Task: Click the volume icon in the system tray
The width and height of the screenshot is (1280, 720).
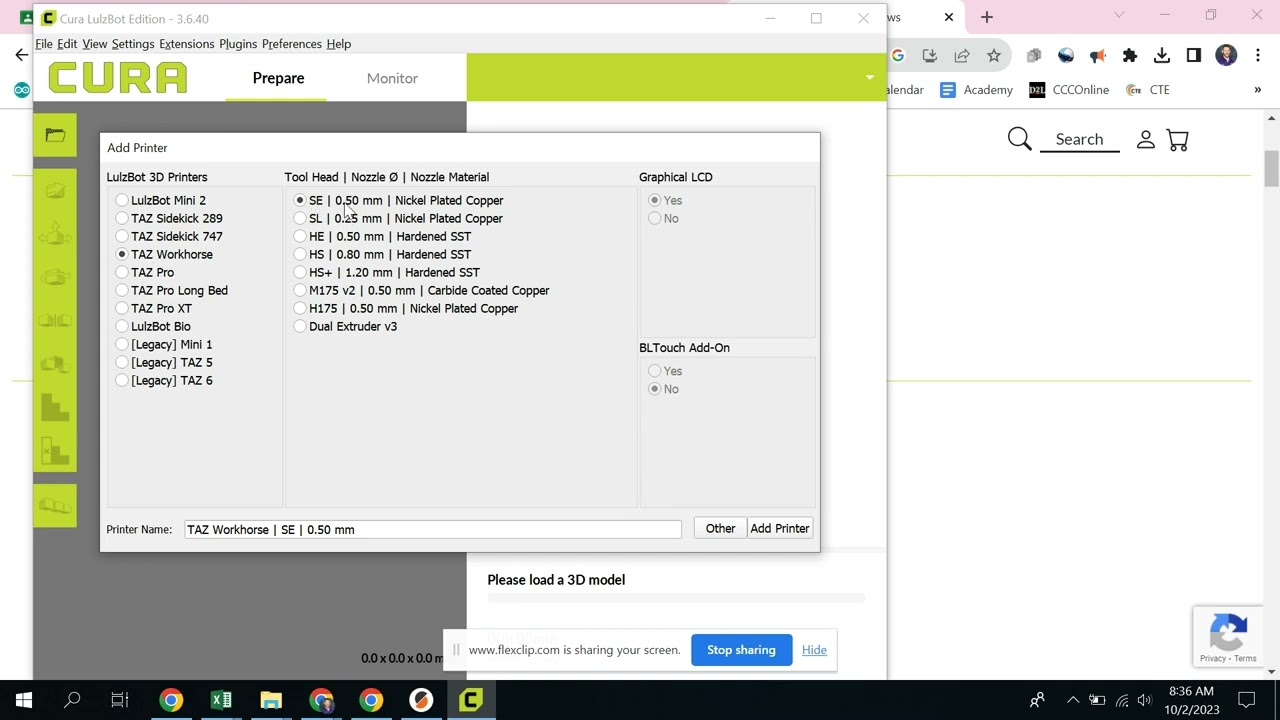Action: click(1144, 700)
